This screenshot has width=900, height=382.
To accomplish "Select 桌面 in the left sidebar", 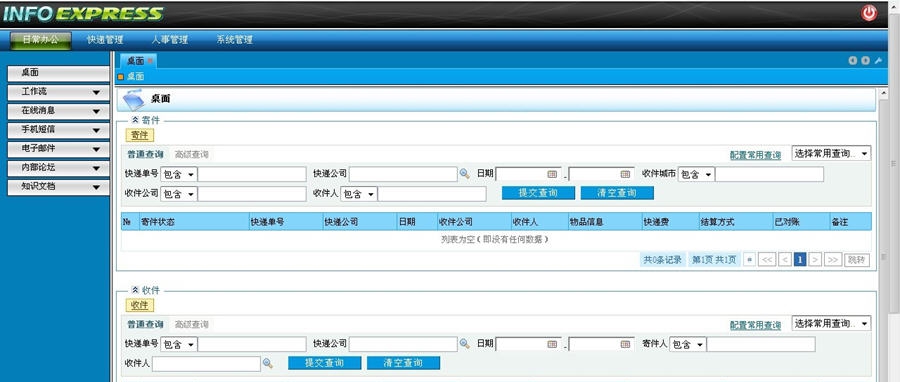I will (58, 73).
